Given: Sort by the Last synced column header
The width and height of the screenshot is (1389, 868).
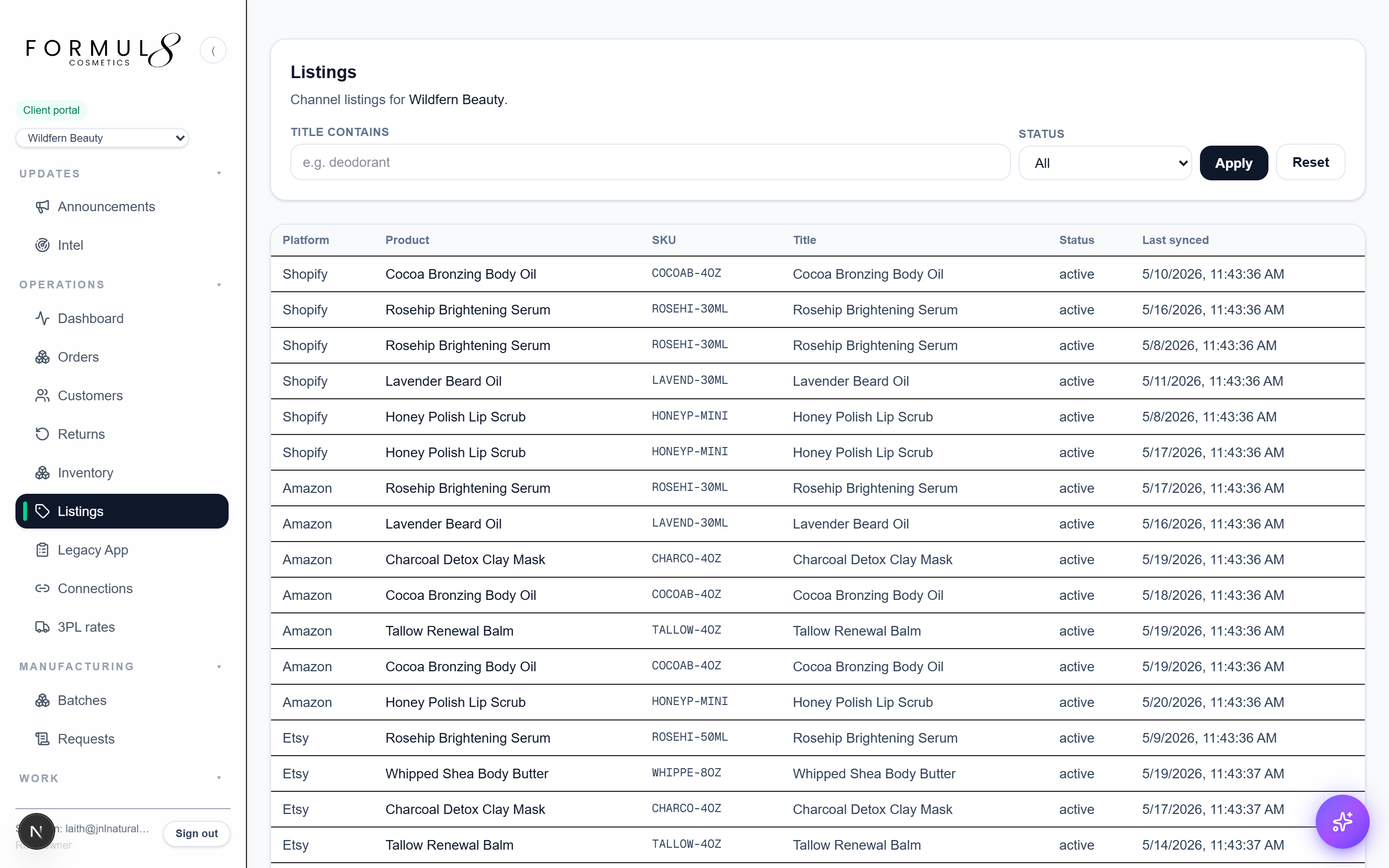Looking at the screenshot, I should pos(1175,240).
